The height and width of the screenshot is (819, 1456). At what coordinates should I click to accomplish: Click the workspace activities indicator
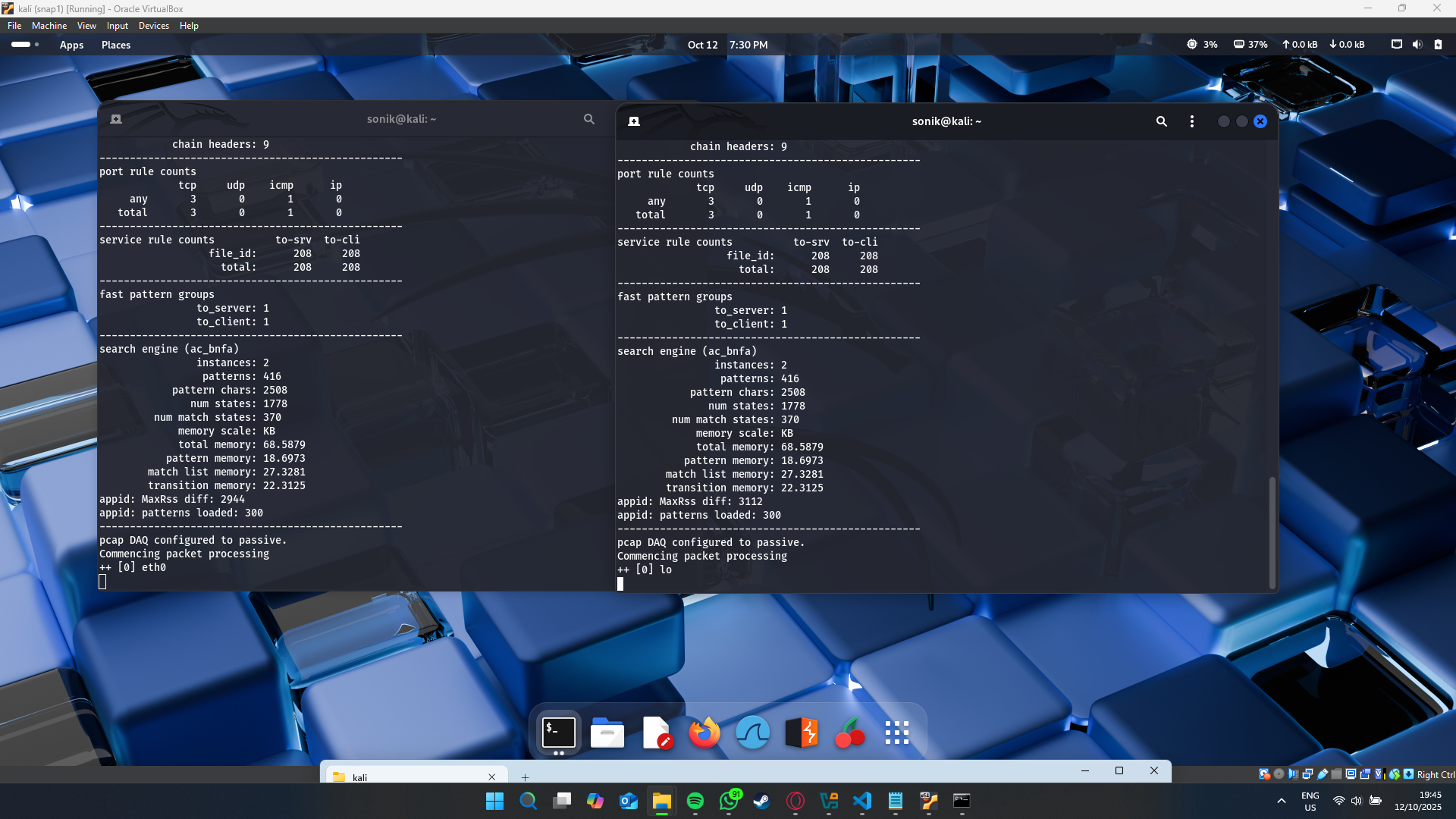[x=25, y=45]
